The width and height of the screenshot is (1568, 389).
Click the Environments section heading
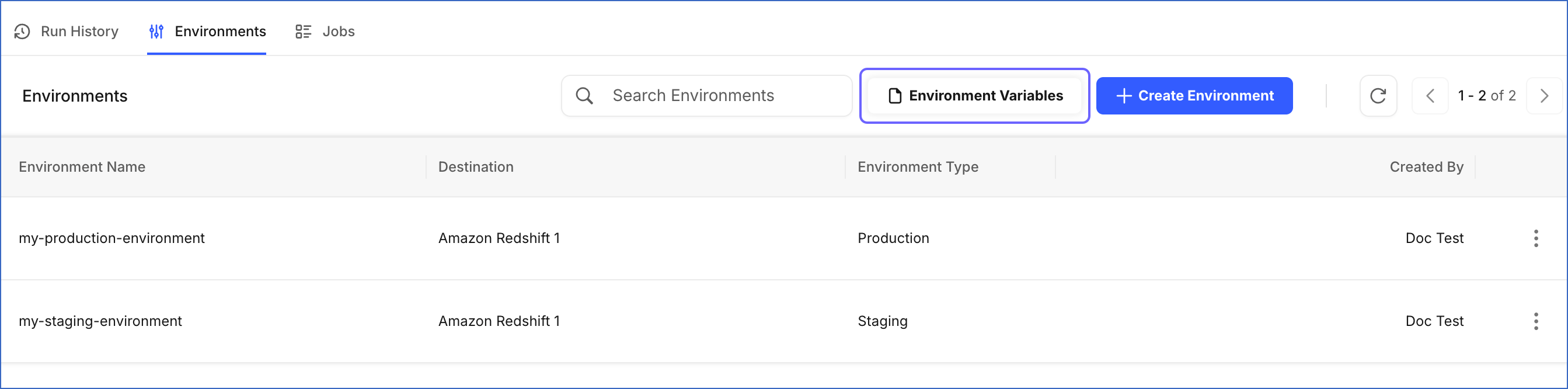[75, 96]
